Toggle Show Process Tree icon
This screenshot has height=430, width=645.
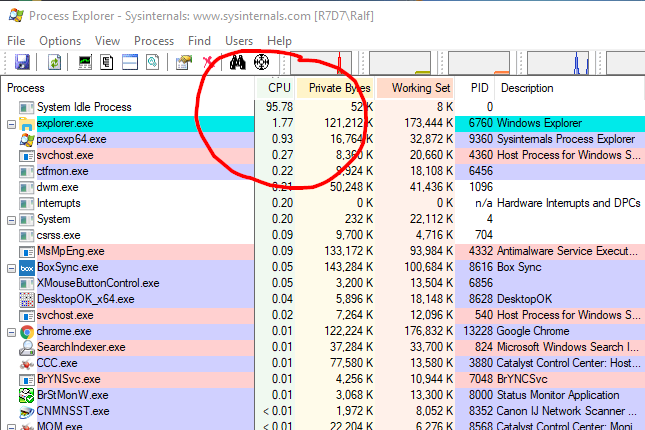tap(107, 63)
